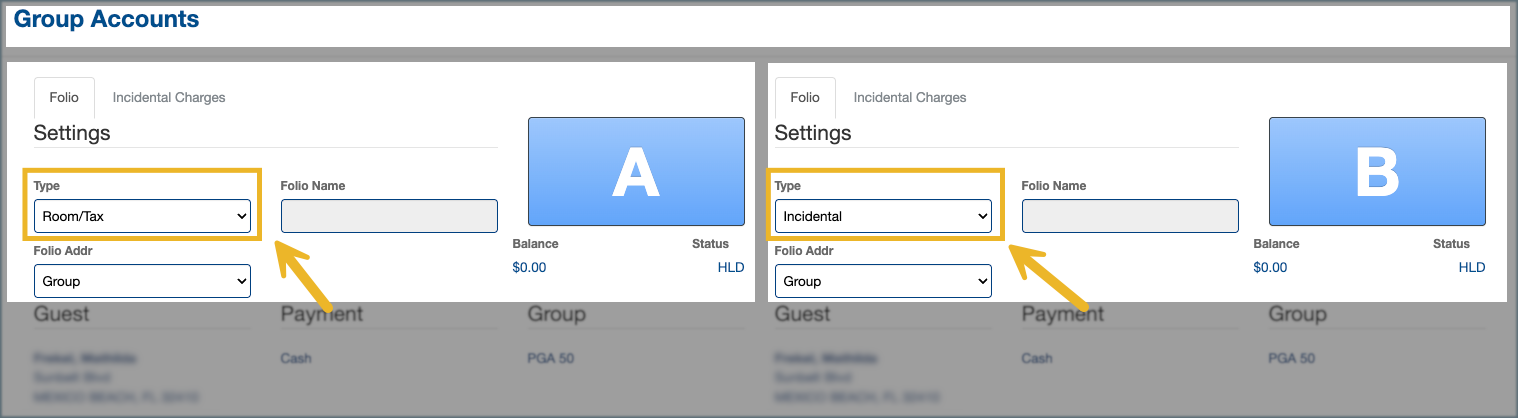Click the $0.00 balance in folio A
This screenshot has height=418, width=1518.
coord(529,267)
